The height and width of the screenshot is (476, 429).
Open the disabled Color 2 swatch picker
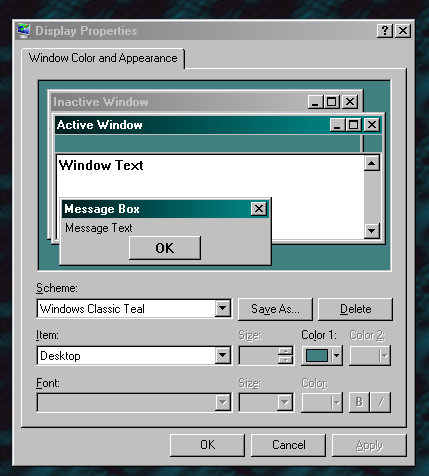[370, 356]
